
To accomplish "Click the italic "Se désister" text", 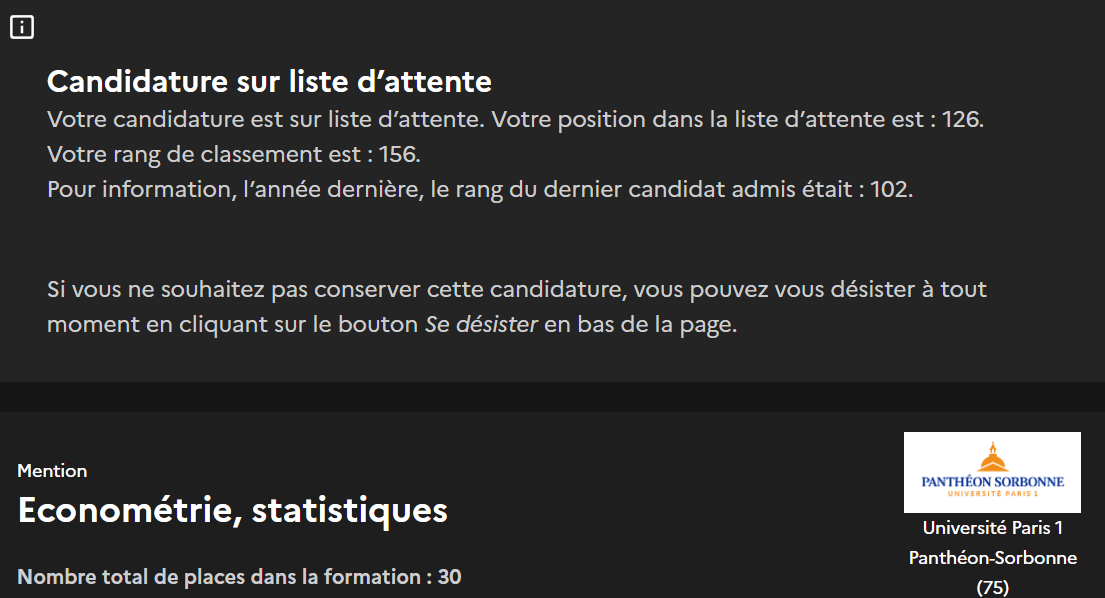I will pos(482,325).
